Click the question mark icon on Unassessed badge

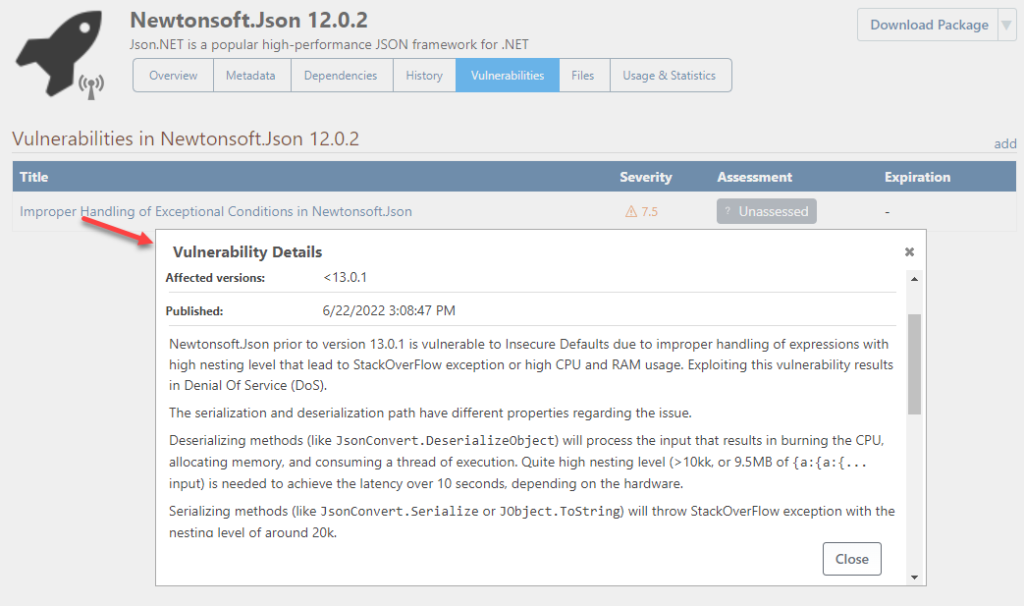(729, 211)
